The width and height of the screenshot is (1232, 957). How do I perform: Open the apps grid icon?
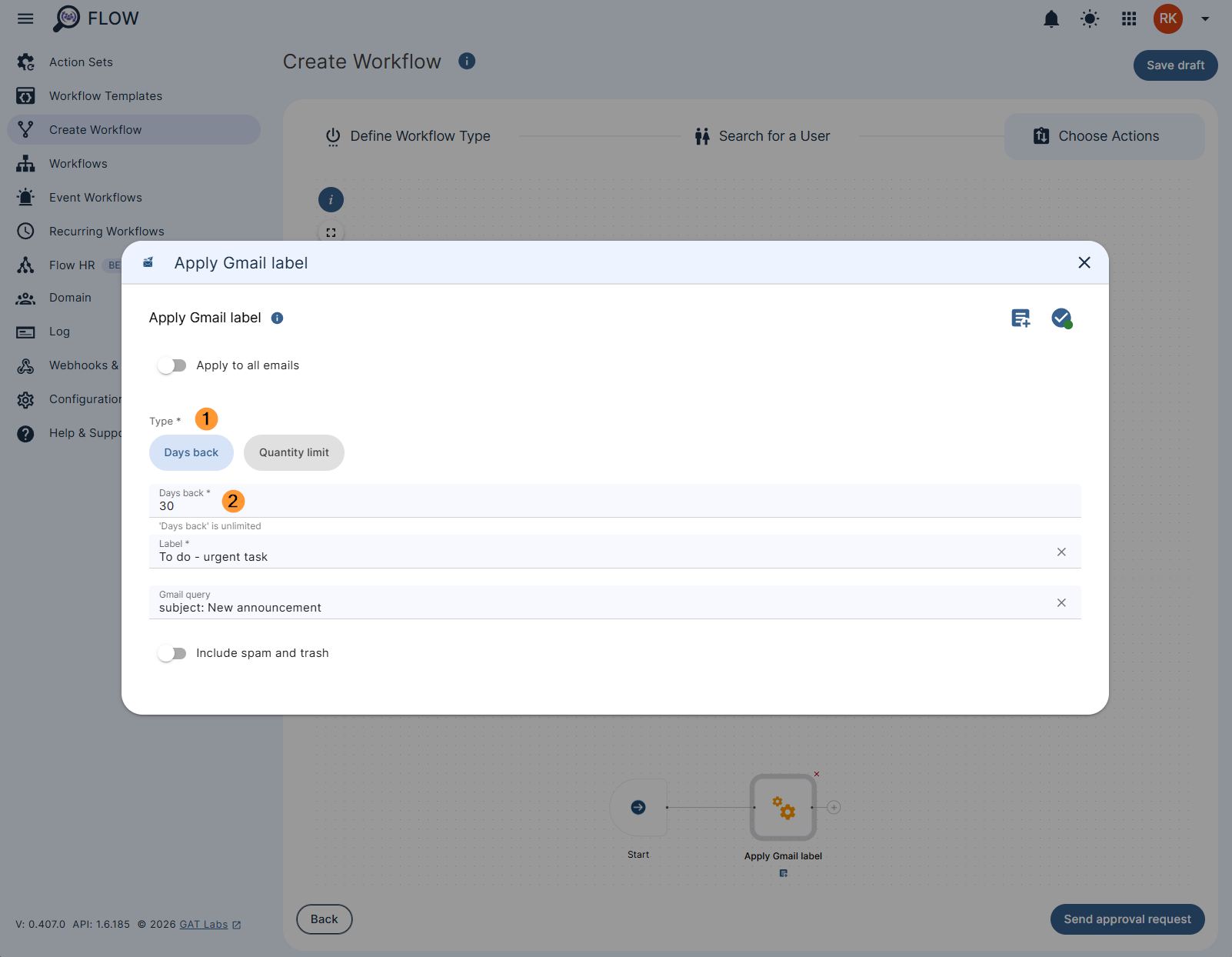(1129, 19)
